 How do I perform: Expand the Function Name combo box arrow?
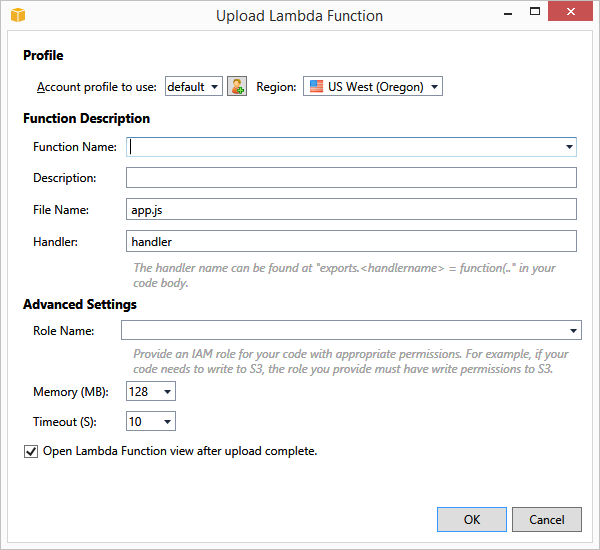coord(569,147)
